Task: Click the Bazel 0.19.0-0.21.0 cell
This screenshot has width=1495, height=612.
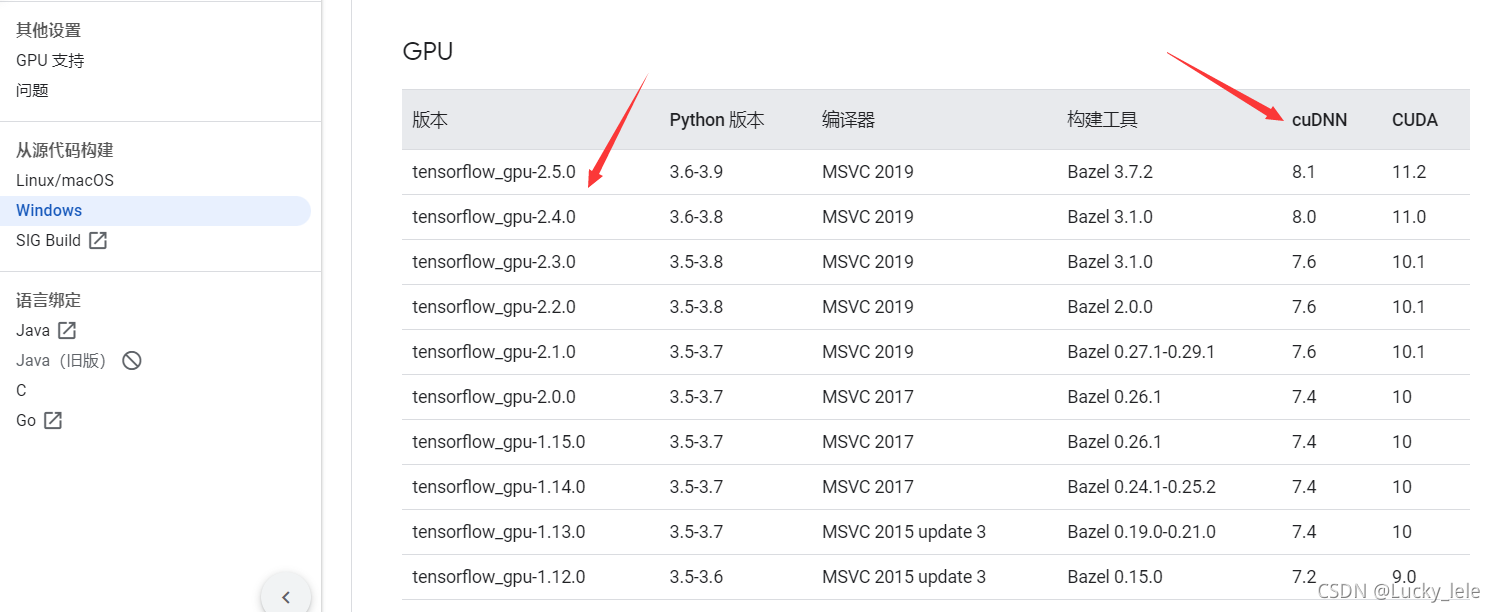Action: [x=1142, y=532]
